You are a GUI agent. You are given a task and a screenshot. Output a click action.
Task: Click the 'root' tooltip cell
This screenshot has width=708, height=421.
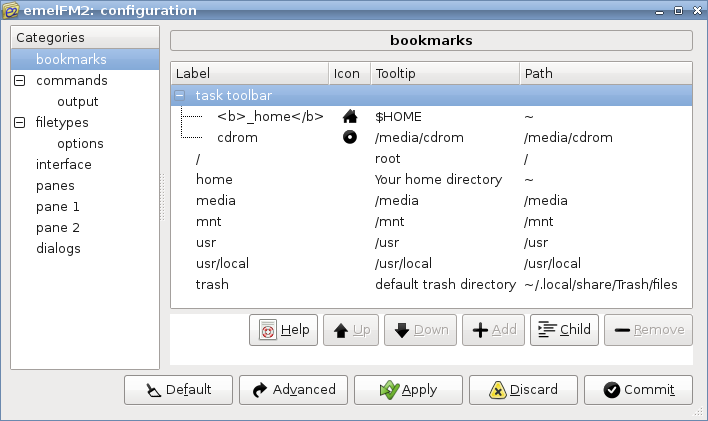pos(387,159)
